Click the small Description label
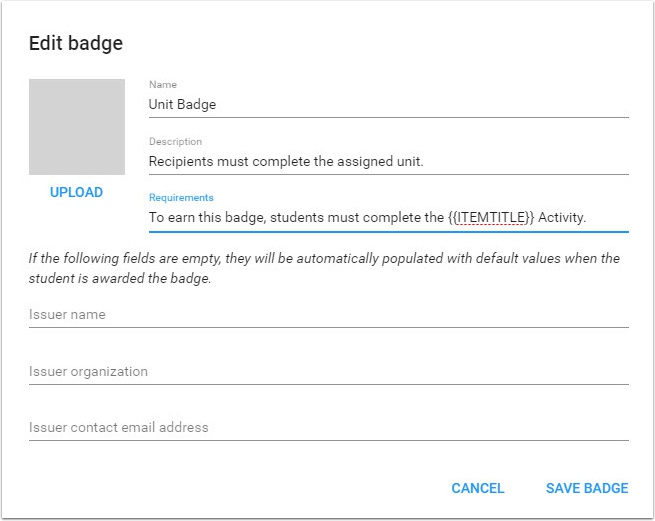Image resolution: width=655 pixels, height=521 pixels. [175, 142]
